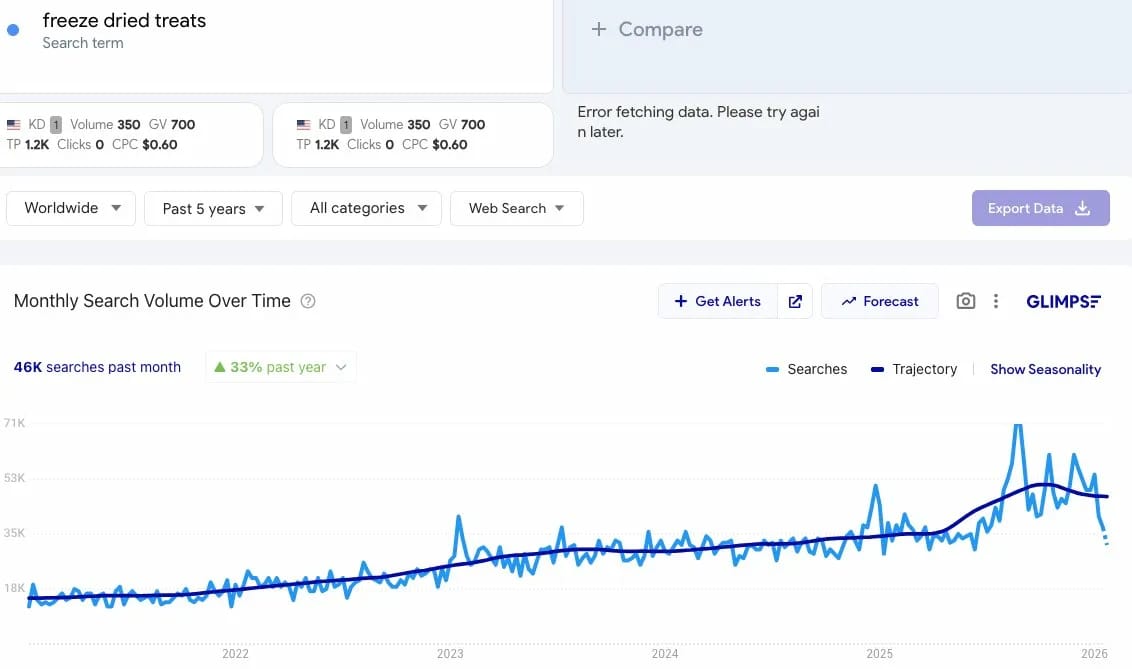Image resolution: width=1132 pixels, height=669 pixels.
Task: Open the Worldwide region dropdown
Action: click(x=71, y=208)
